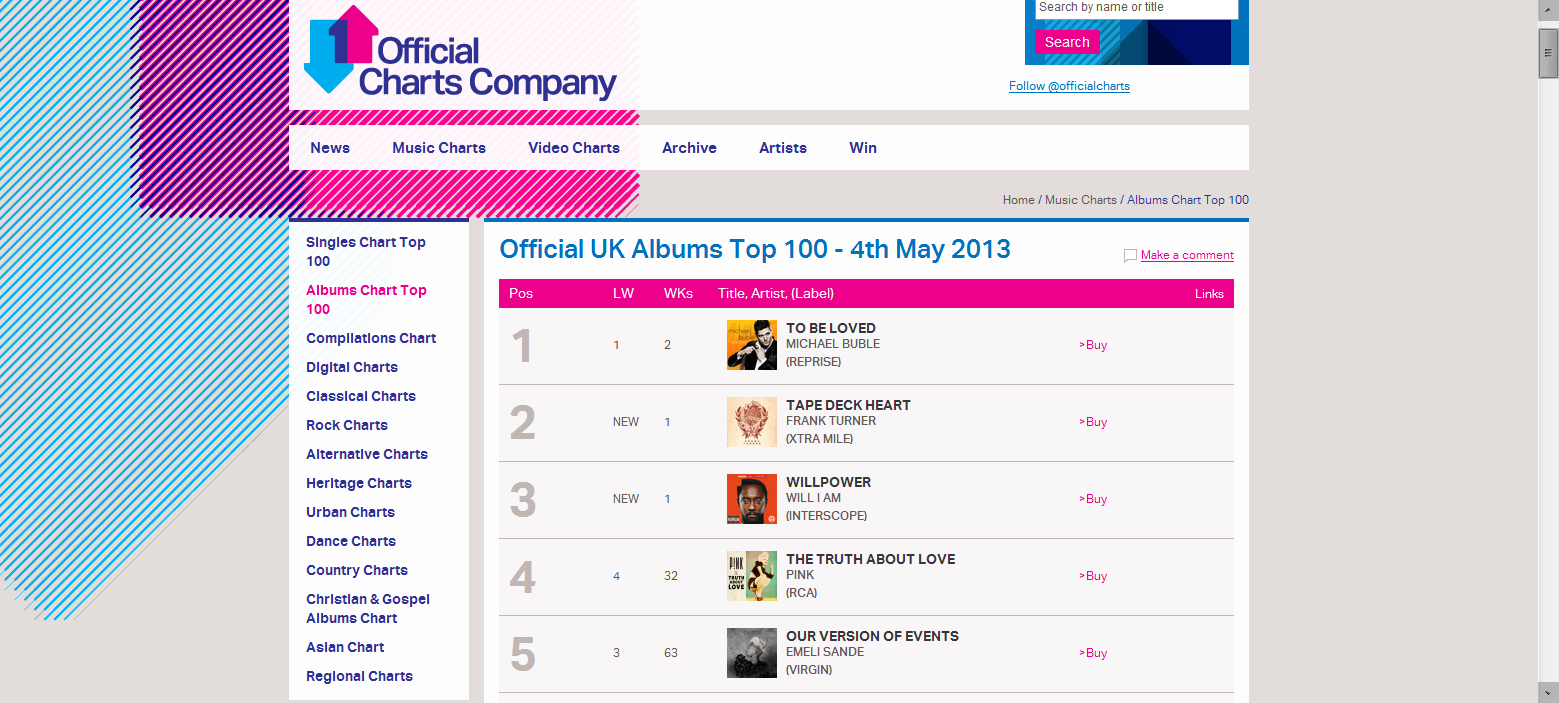Open the To Be Loved album cover
The image size is (1559, 703).
coord(752,345)
